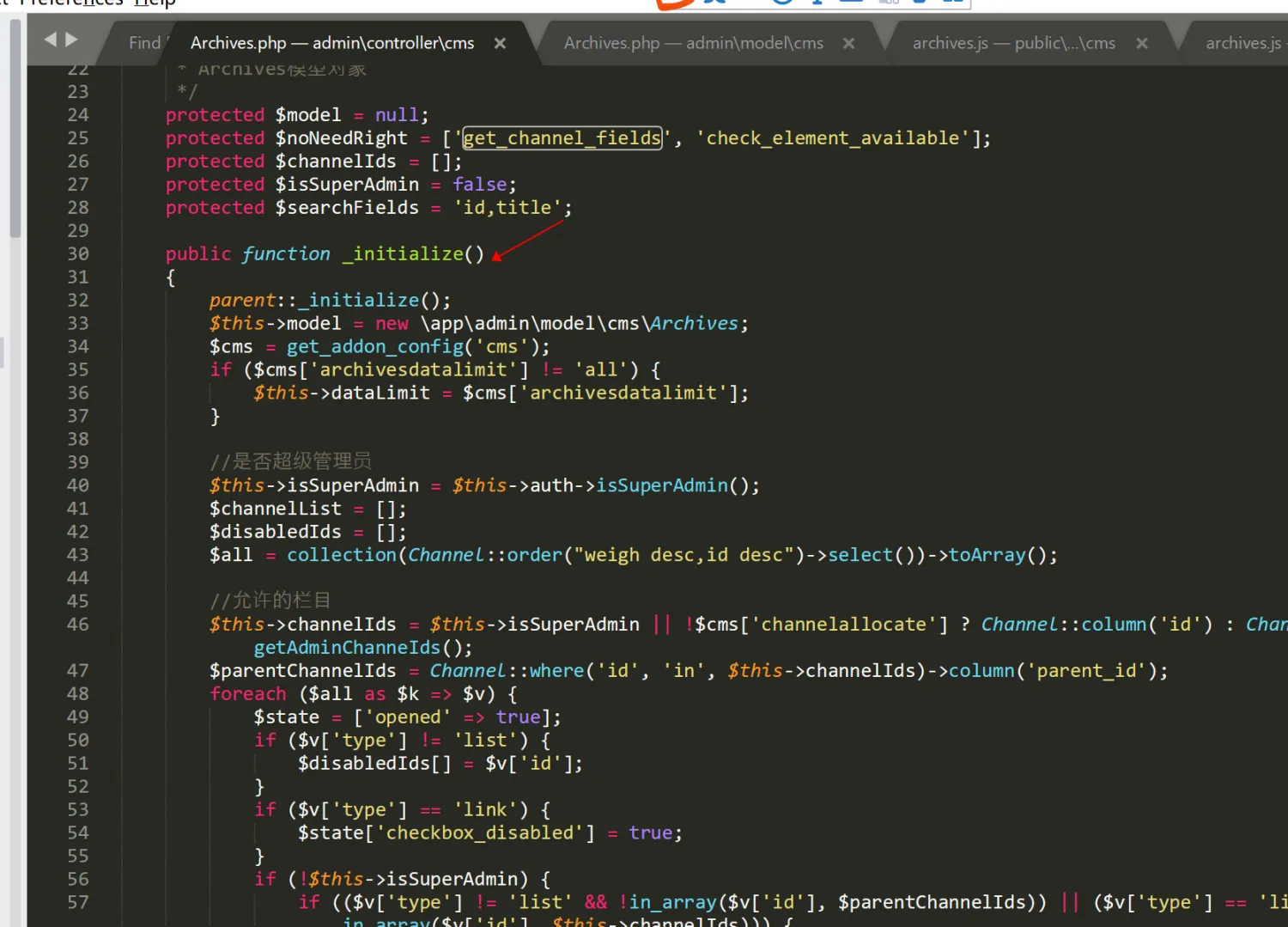Click the //允许的栏目 comment
This screenshot has width=1288, height=927.
(x=270, y=601)
